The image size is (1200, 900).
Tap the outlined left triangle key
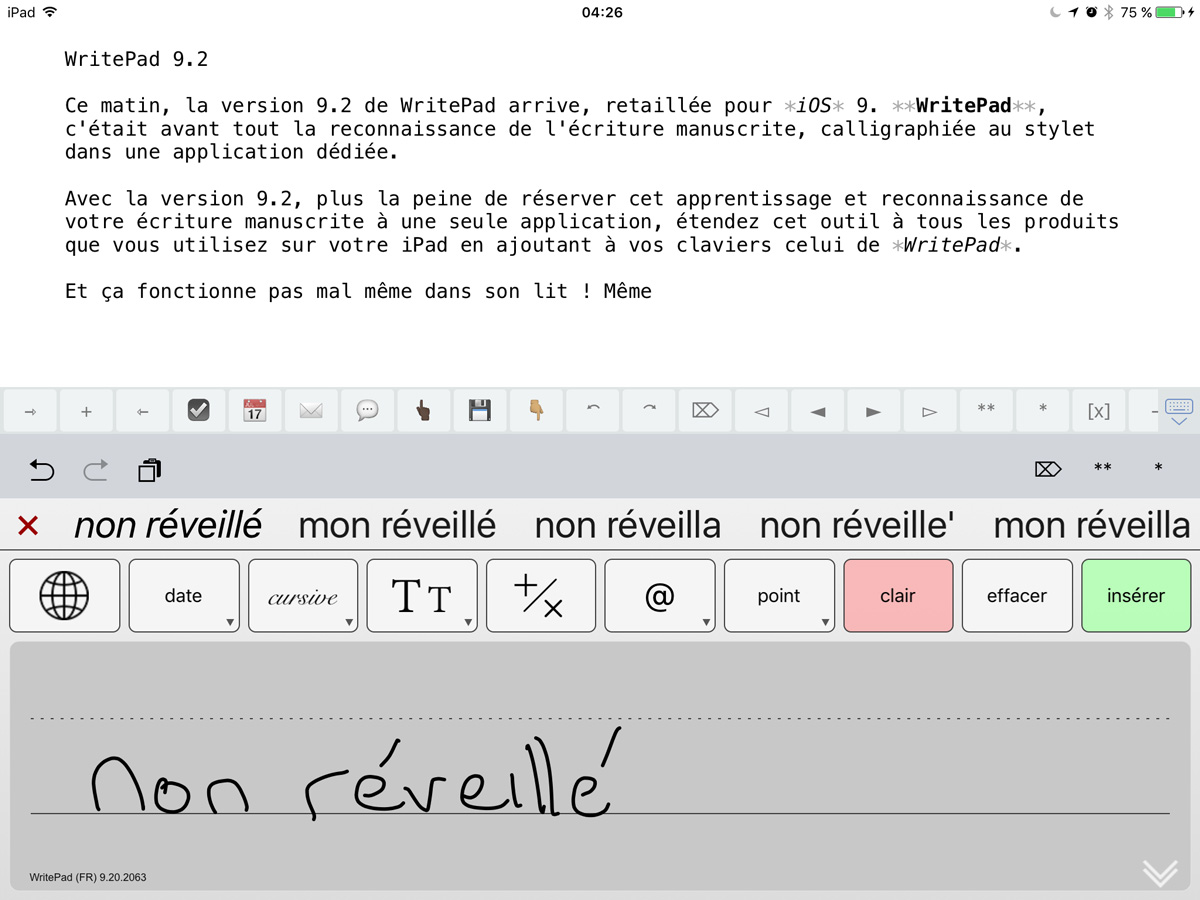(761, 411)
